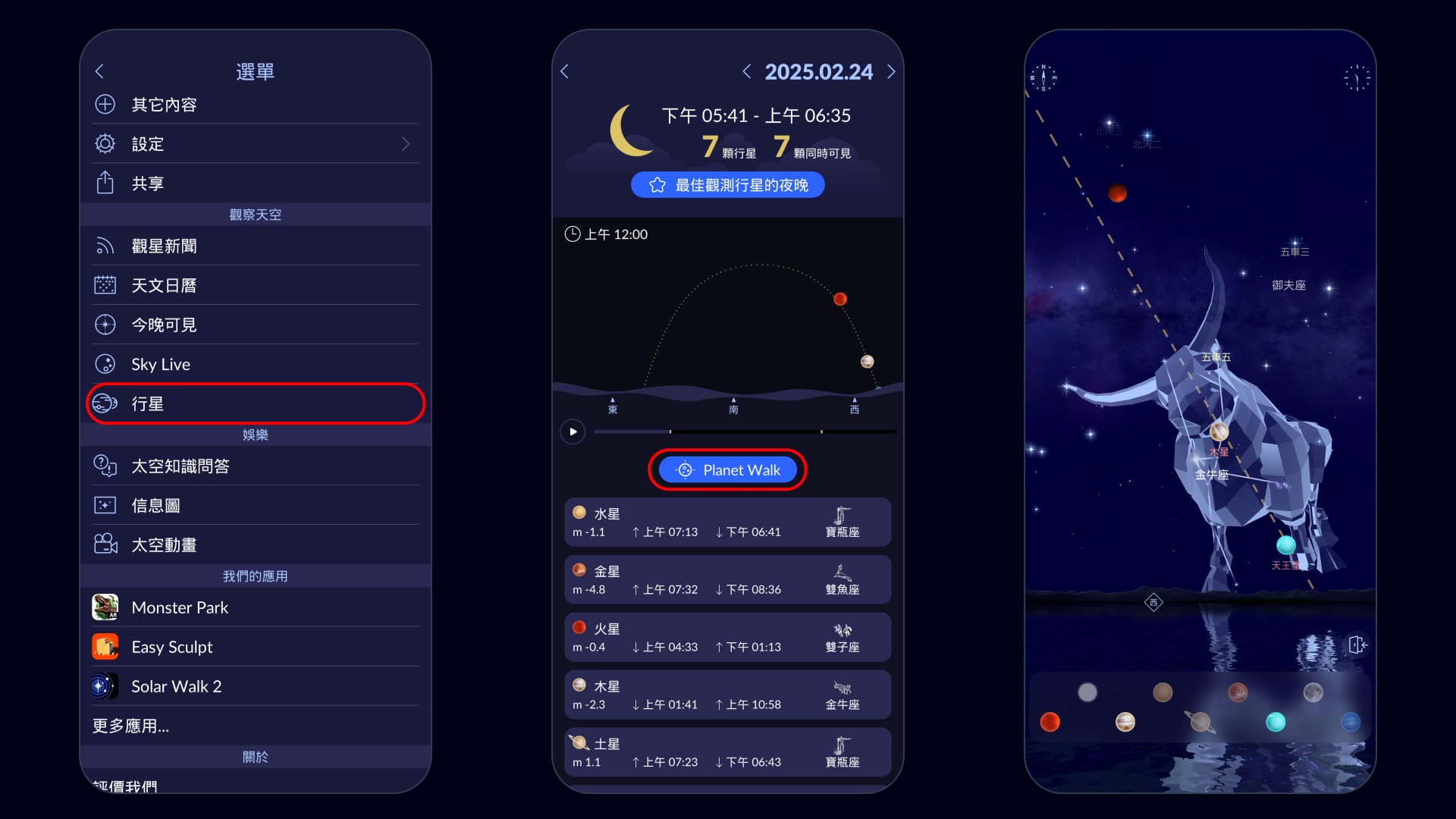This screenshot has width=1456, height=819.
Task: Toggle the timeline playback control
Action: 573,431
